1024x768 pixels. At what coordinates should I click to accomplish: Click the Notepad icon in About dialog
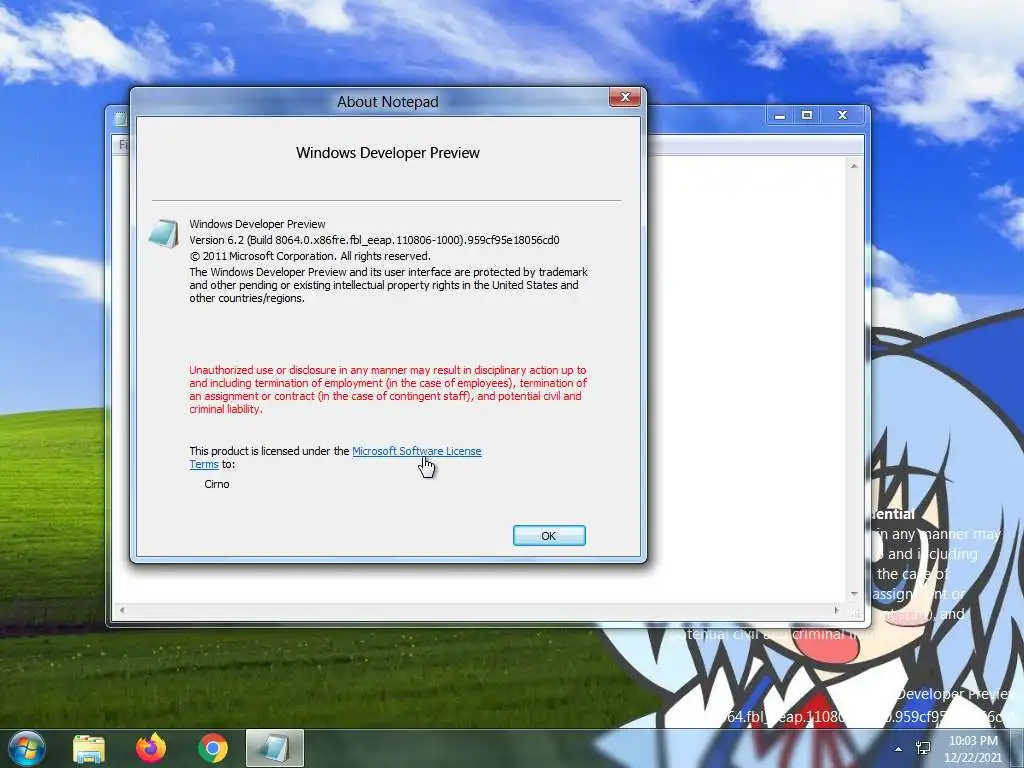(163, 234)
